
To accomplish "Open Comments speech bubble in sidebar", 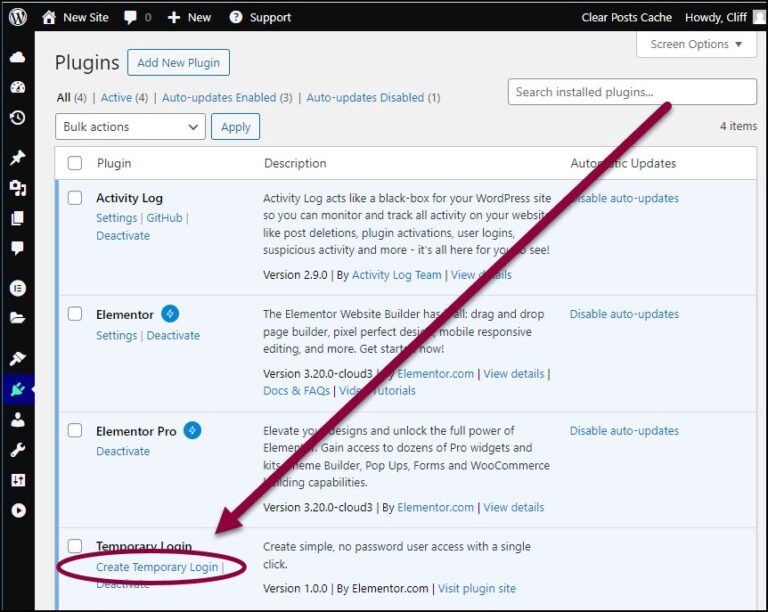I will (17, 248).
